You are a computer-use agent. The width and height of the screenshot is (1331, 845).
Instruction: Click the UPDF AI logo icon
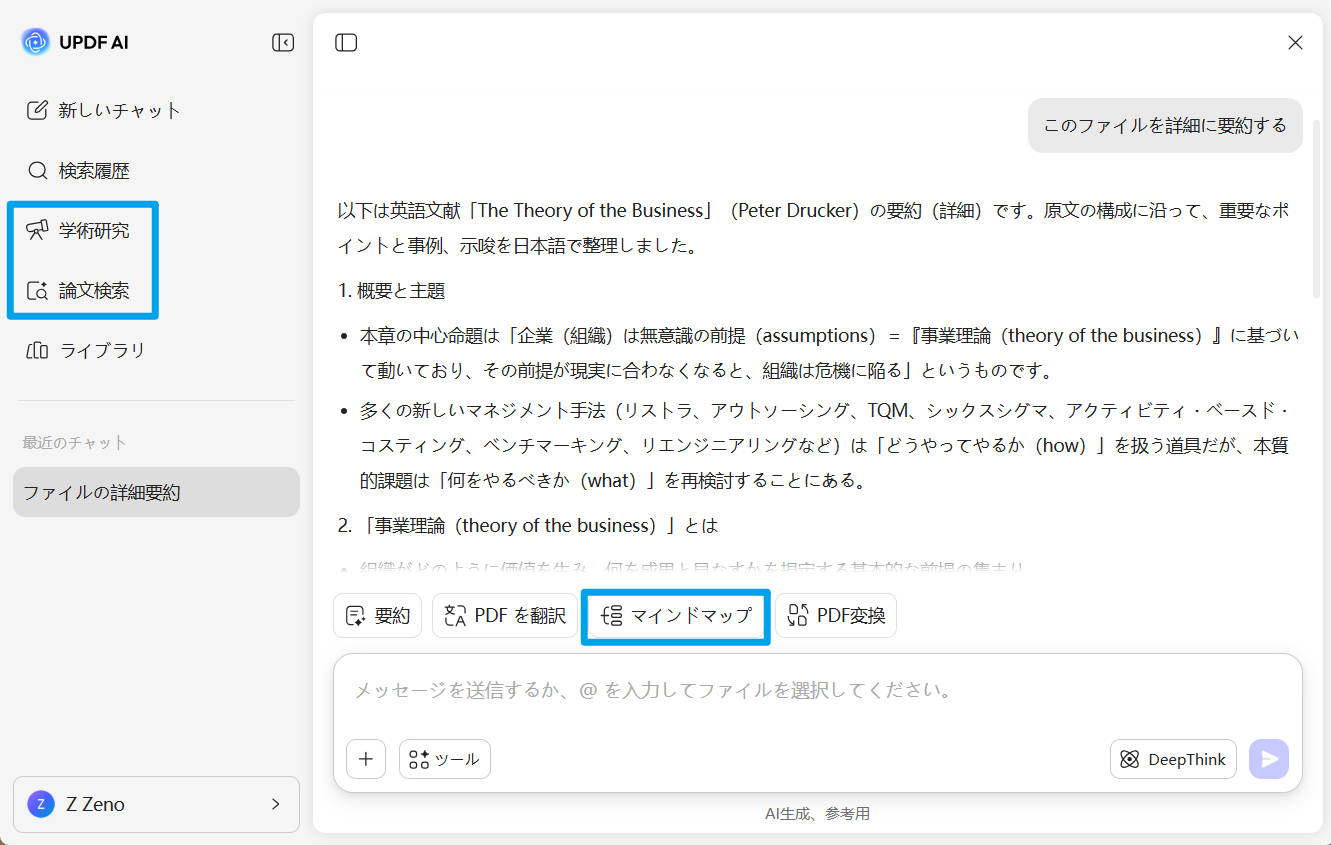tap(35, 42)
